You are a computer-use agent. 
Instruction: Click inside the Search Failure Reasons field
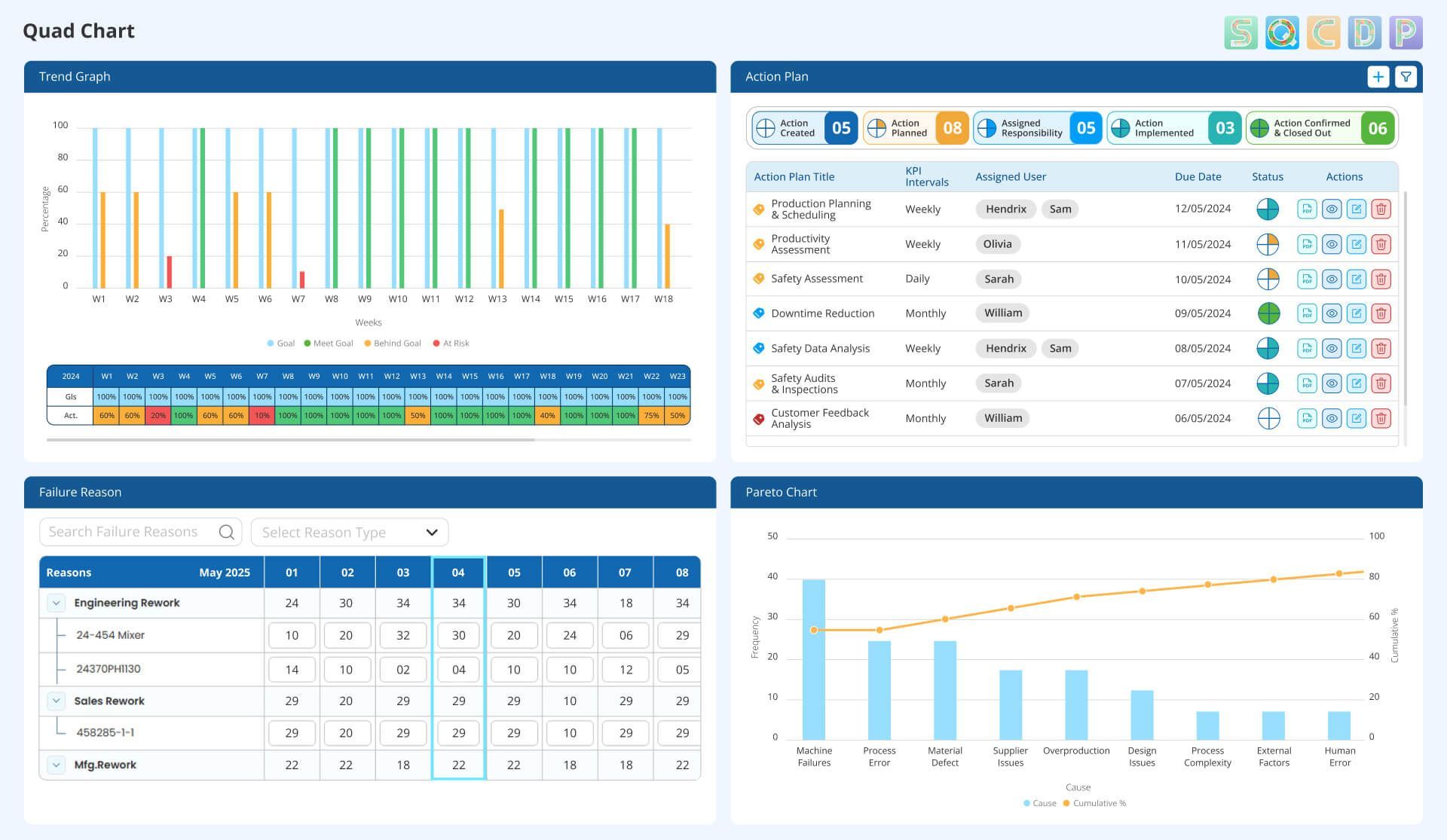pyautogui.click(x=128, y=531)
